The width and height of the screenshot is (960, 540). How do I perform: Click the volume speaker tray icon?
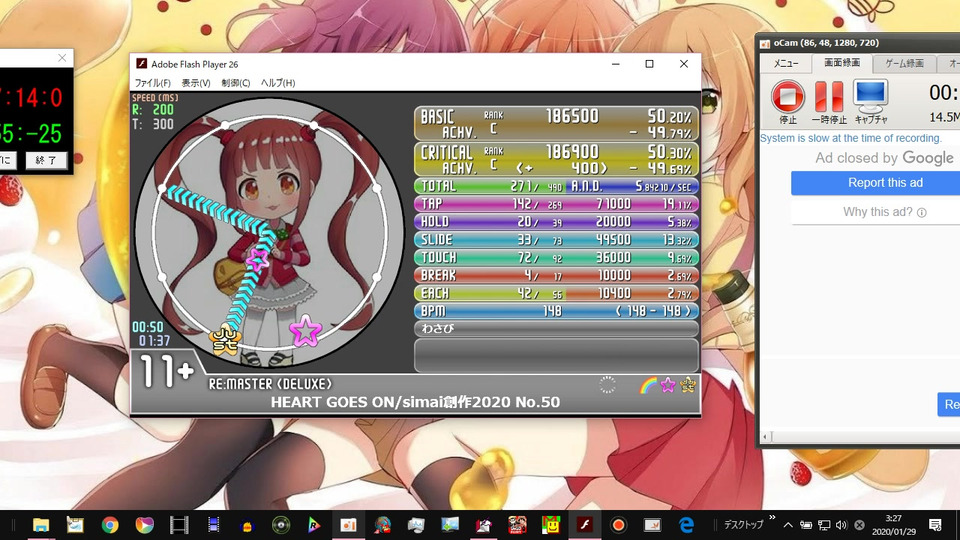pyautogui.click(x=841, y=525)
